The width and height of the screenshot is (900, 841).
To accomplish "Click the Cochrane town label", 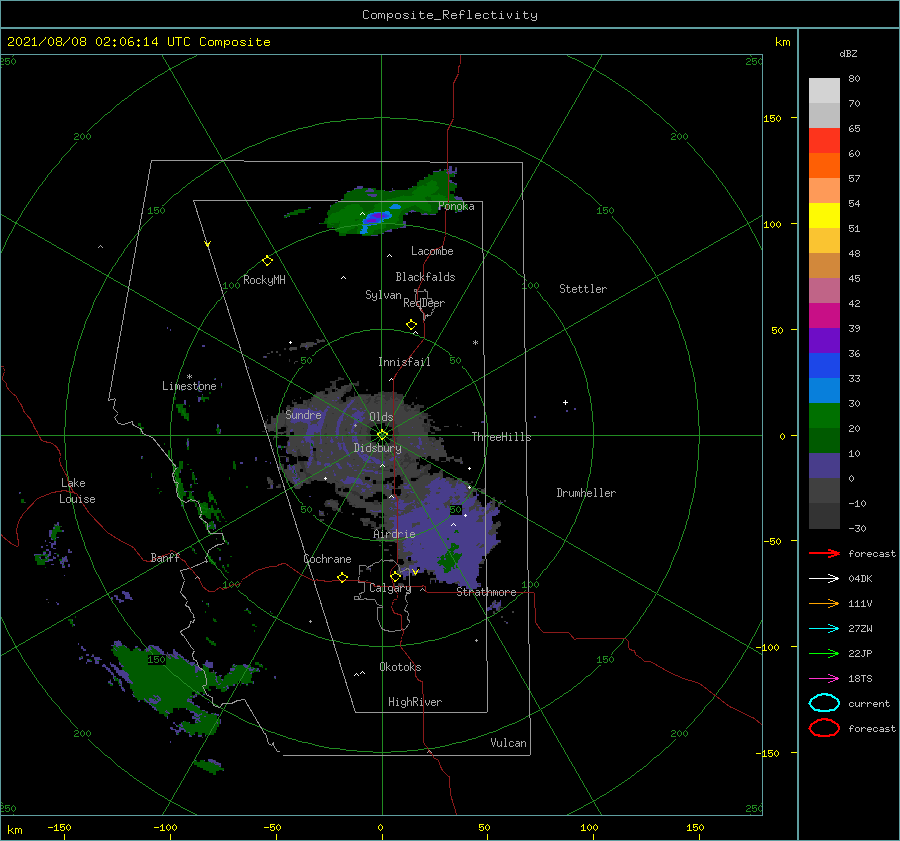I will (327, 559).
